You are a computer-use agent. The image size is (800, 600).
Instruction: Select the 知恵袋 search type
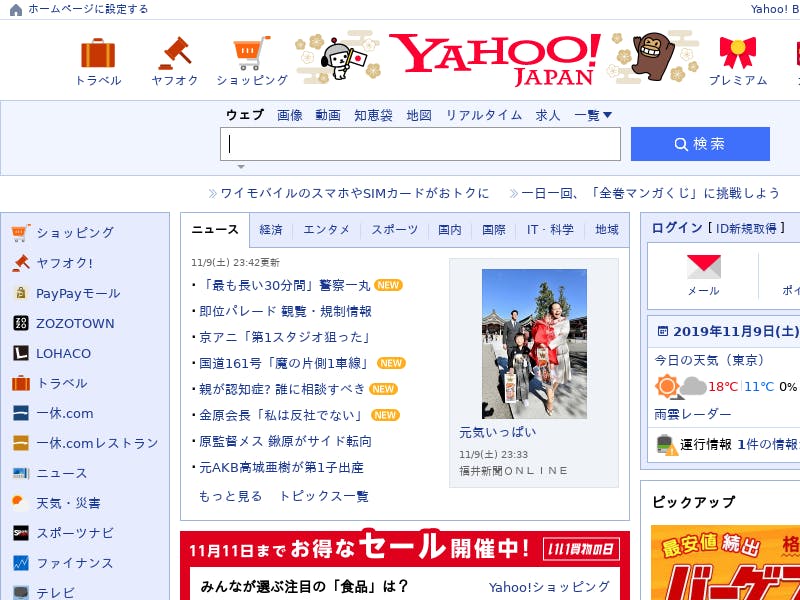[x=373, y=115]
